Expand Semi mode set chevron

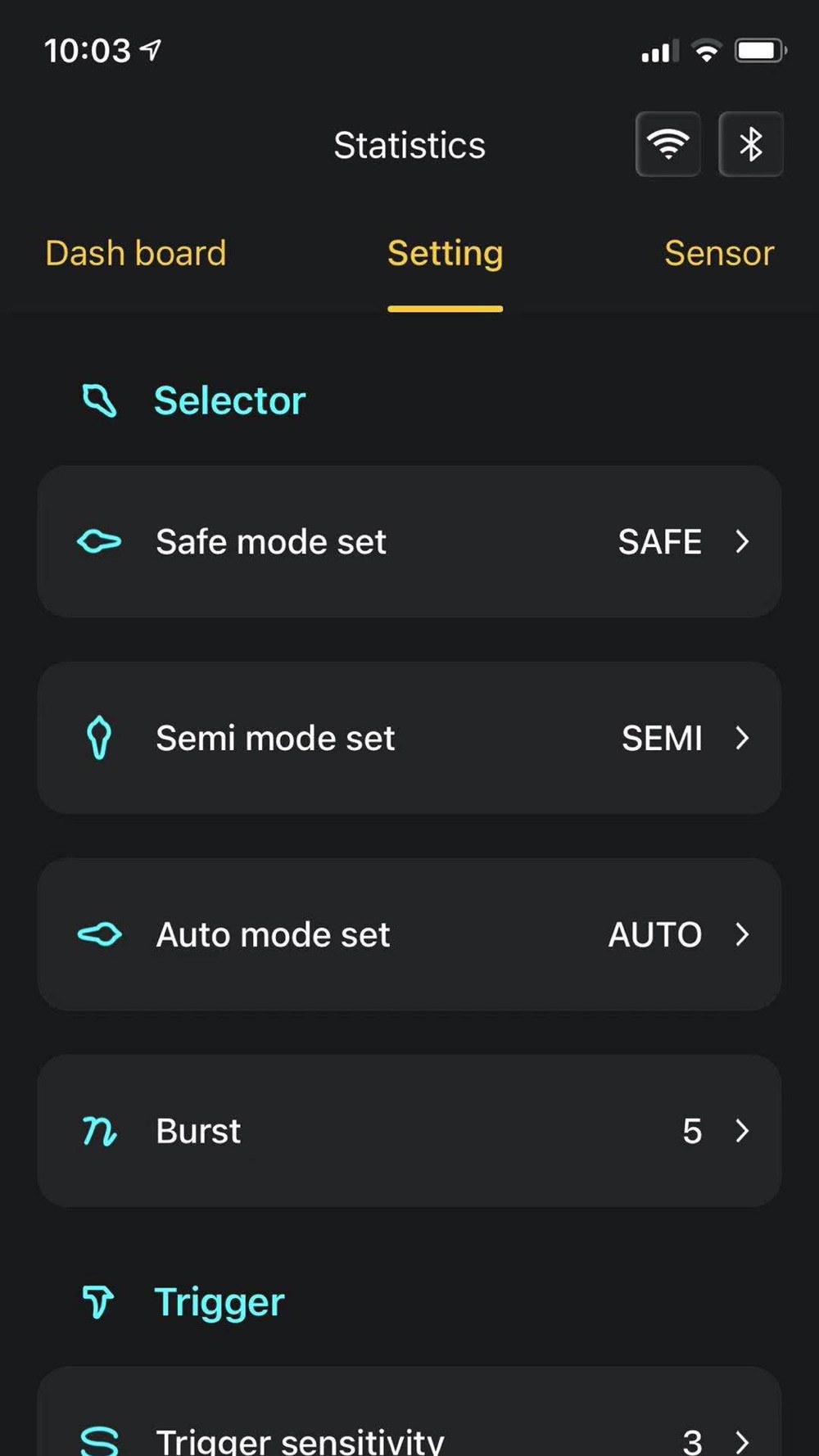(x=742, y=738)
